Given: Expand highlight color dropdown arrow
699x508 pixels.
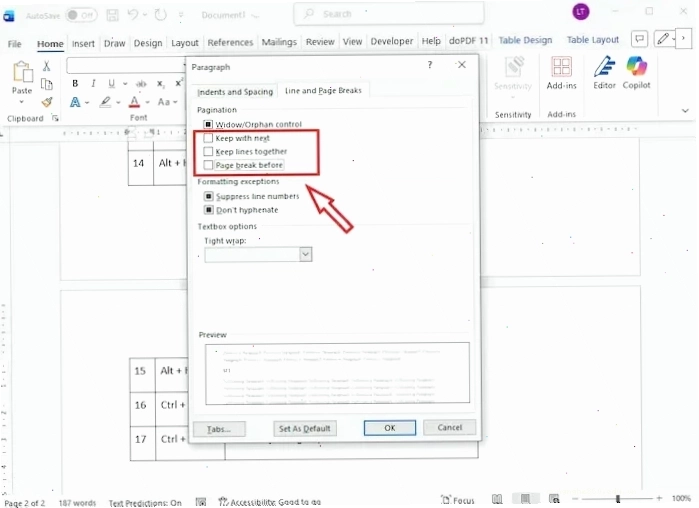Looking at the screenshot, I should 118,102.
